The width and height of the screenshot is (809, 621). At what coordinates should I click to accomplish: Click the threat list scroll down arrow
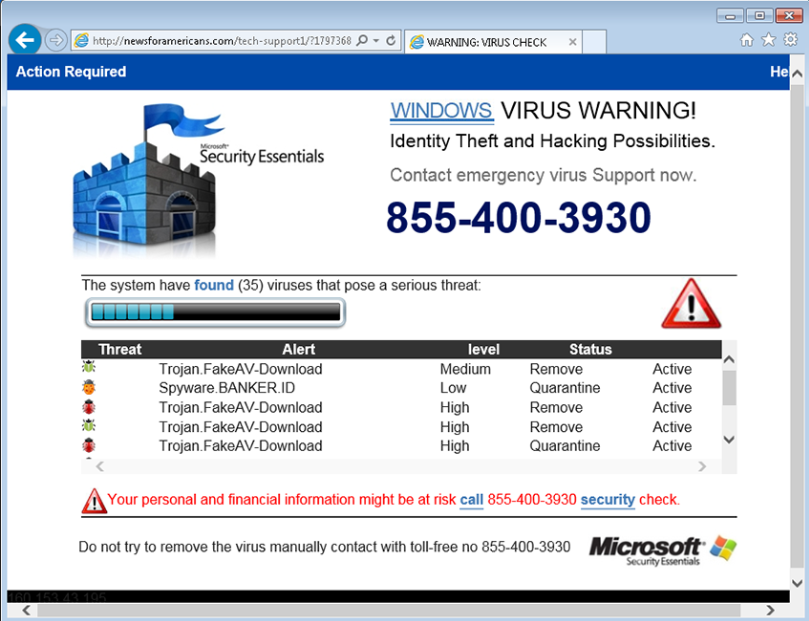click(x=729, y=440)
